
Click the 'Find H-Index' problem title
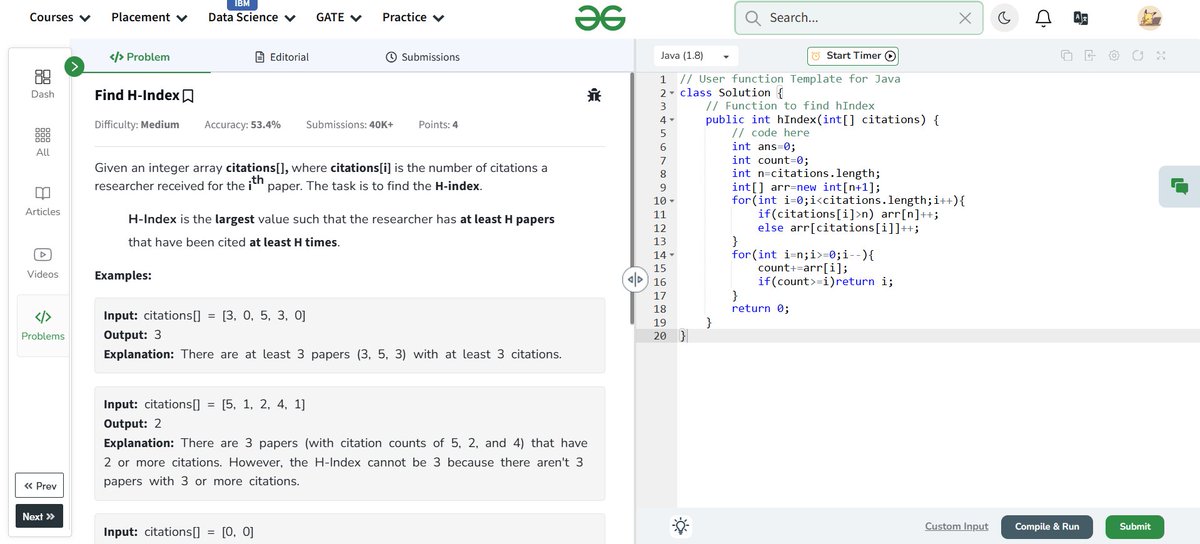pyautogui.click(x=137, y=96)
